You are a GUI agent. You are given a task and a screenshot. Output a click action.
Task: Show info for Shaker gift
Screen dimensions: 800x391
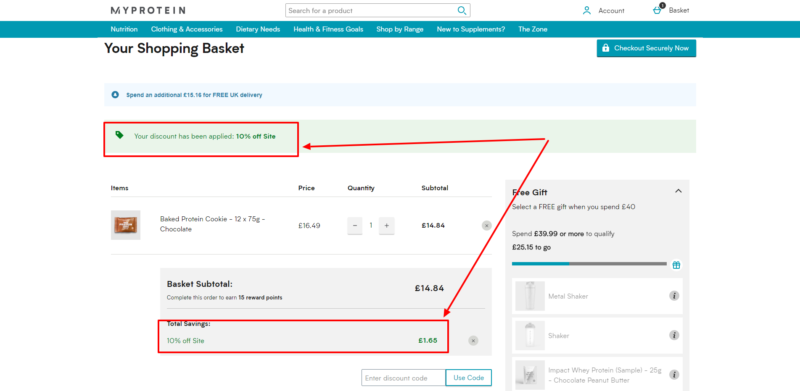[674, 335]
